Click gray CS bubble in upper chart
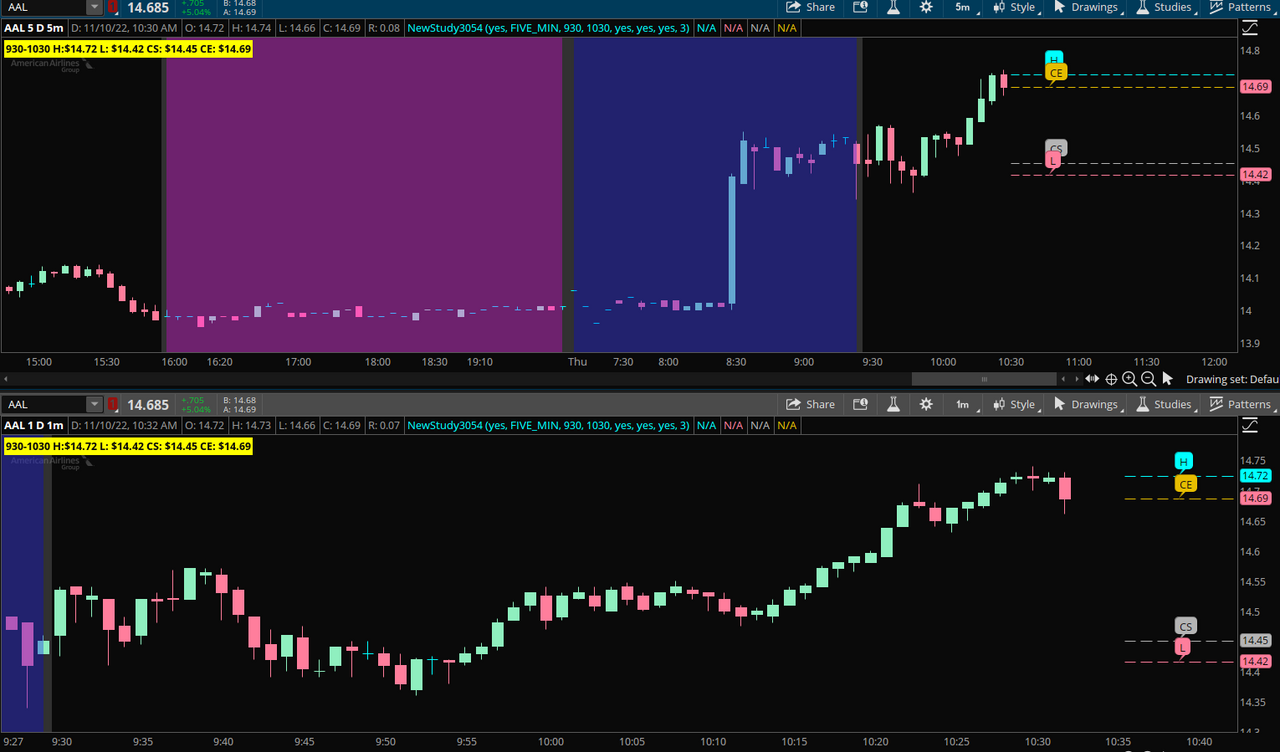This screenshot has width=1280, height=752. point(1056,148)
